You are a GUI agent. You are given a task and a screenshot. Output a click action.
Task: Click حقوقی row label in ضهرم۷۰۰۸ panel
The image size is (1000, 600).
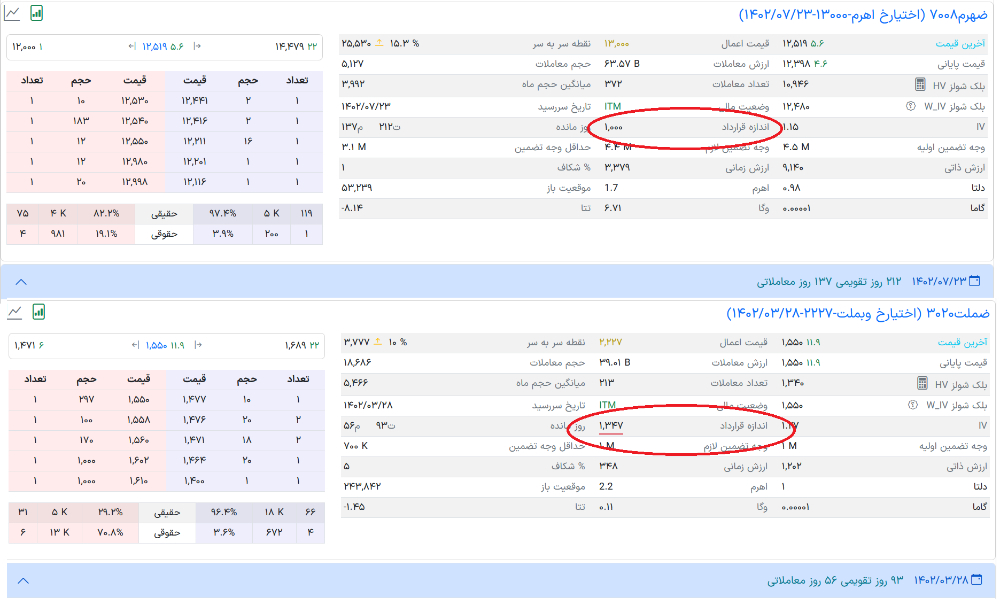[165, 234]
